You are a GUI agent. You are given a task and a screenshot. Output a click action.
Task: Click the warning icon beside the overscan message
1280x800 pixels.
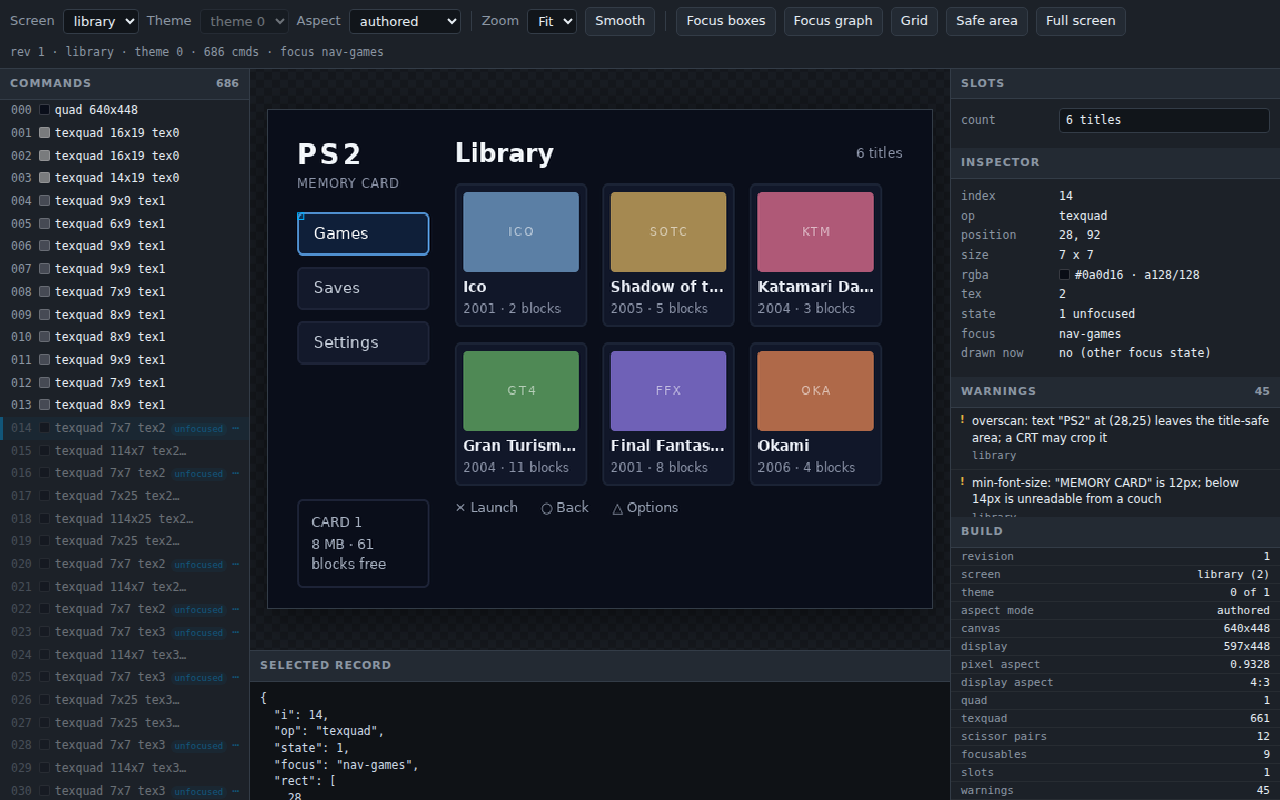963,421
